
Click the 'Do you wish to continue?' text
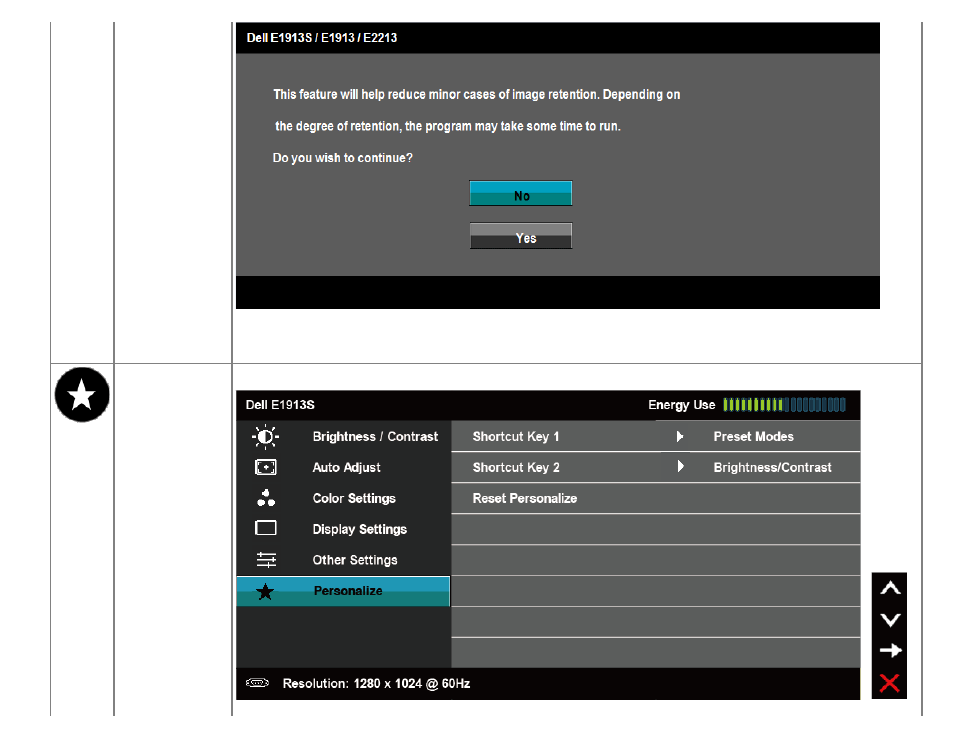tap(343, 158)
